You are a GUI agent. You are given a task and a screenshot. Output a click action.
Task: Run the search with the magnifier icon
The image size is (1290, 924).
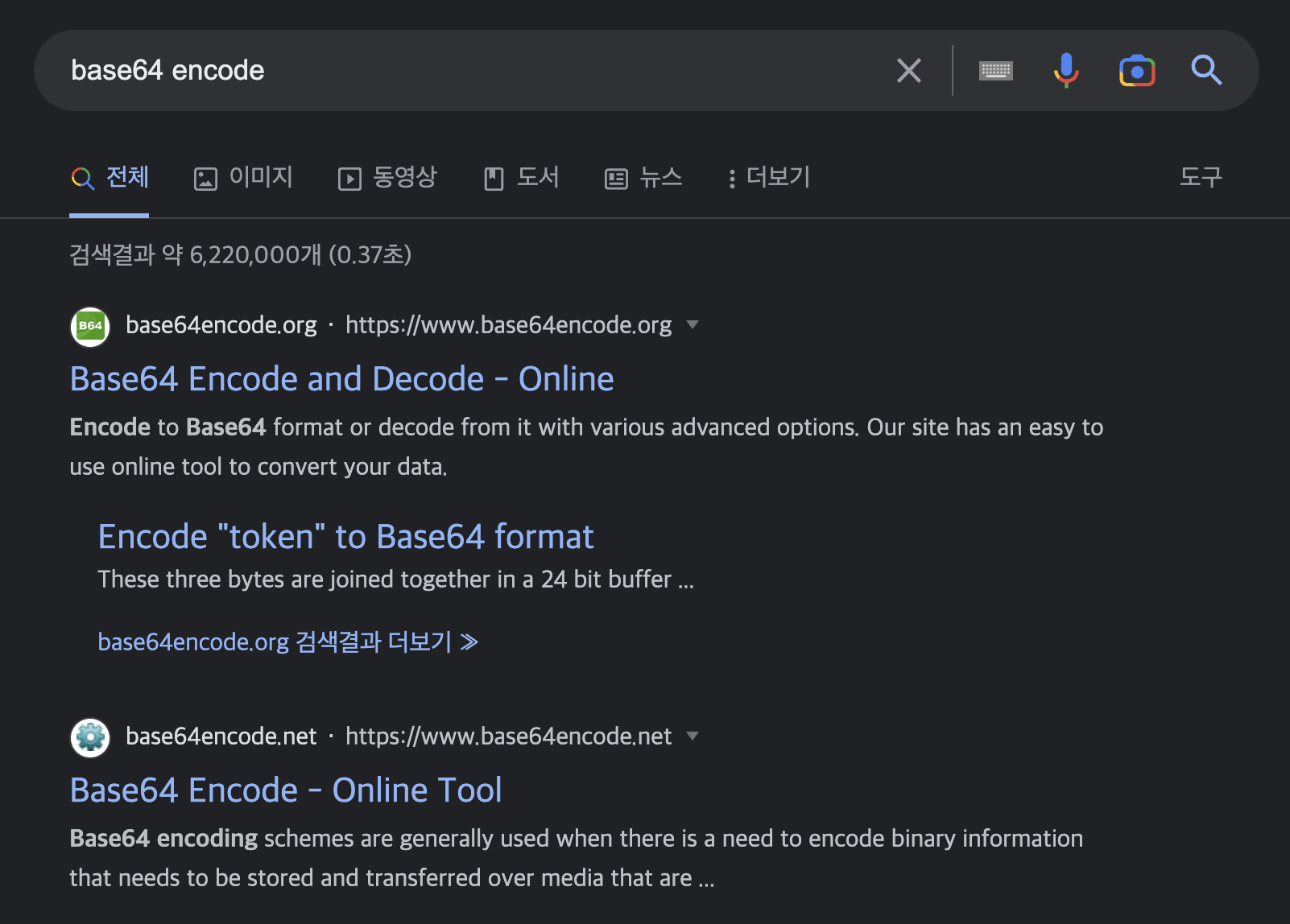[x=1206, y=71]
